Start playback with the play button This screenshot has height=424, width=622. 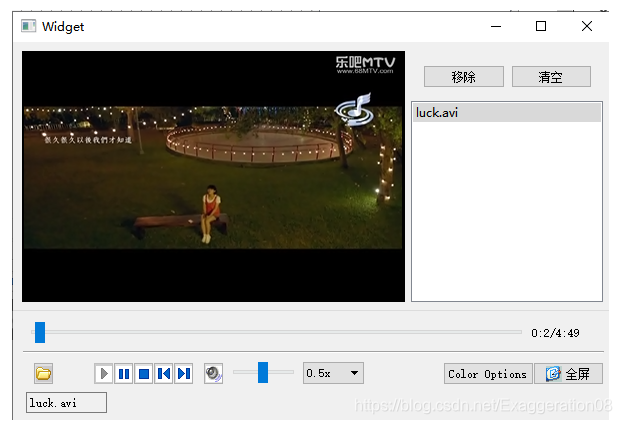(x=104, y=374)
